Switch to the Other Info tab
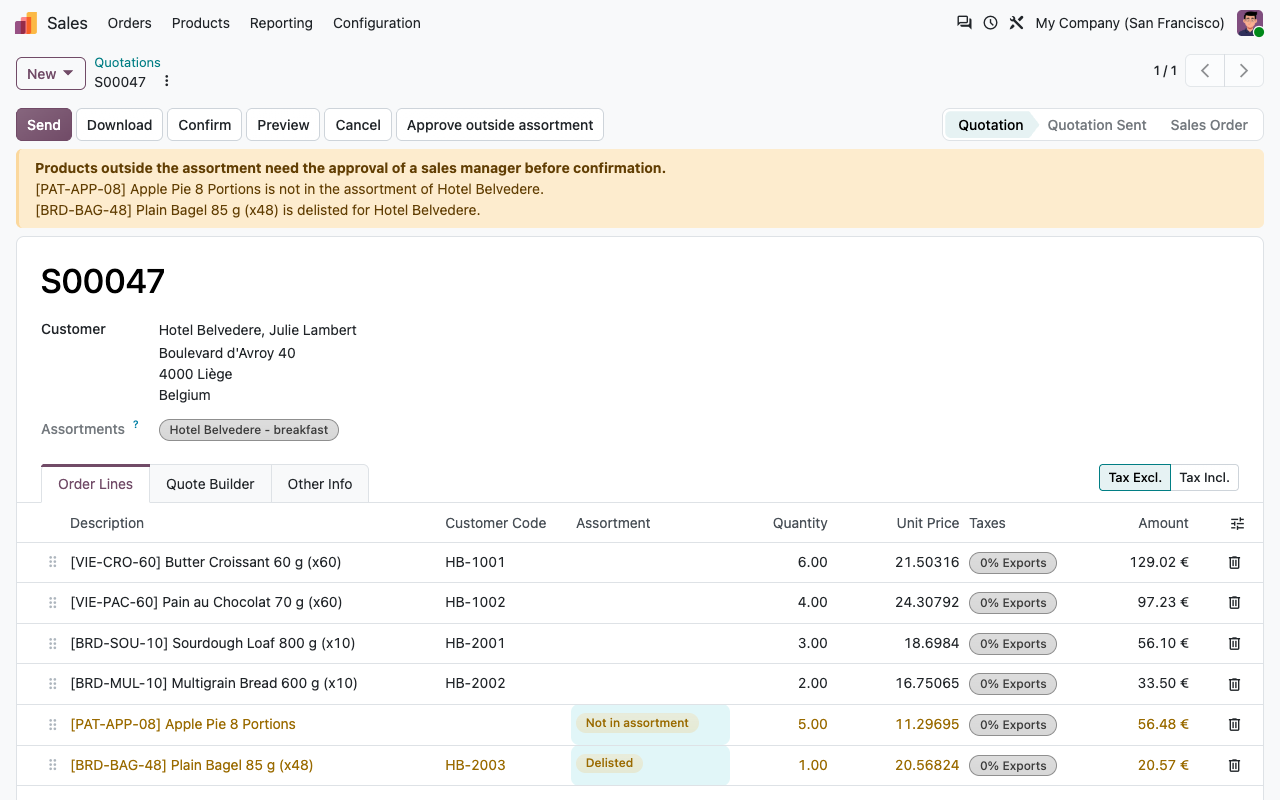 point(320,484)
